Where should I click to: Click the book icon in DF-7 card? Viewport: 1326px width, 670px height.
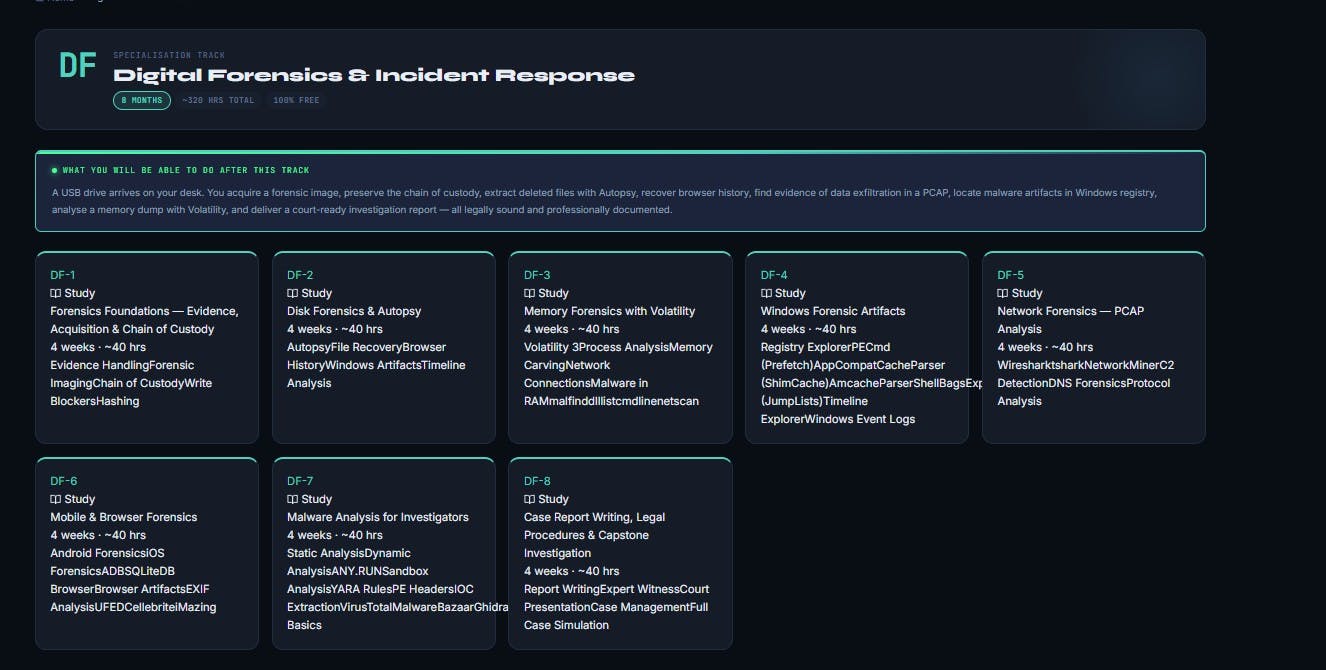(x=292, y=499)
